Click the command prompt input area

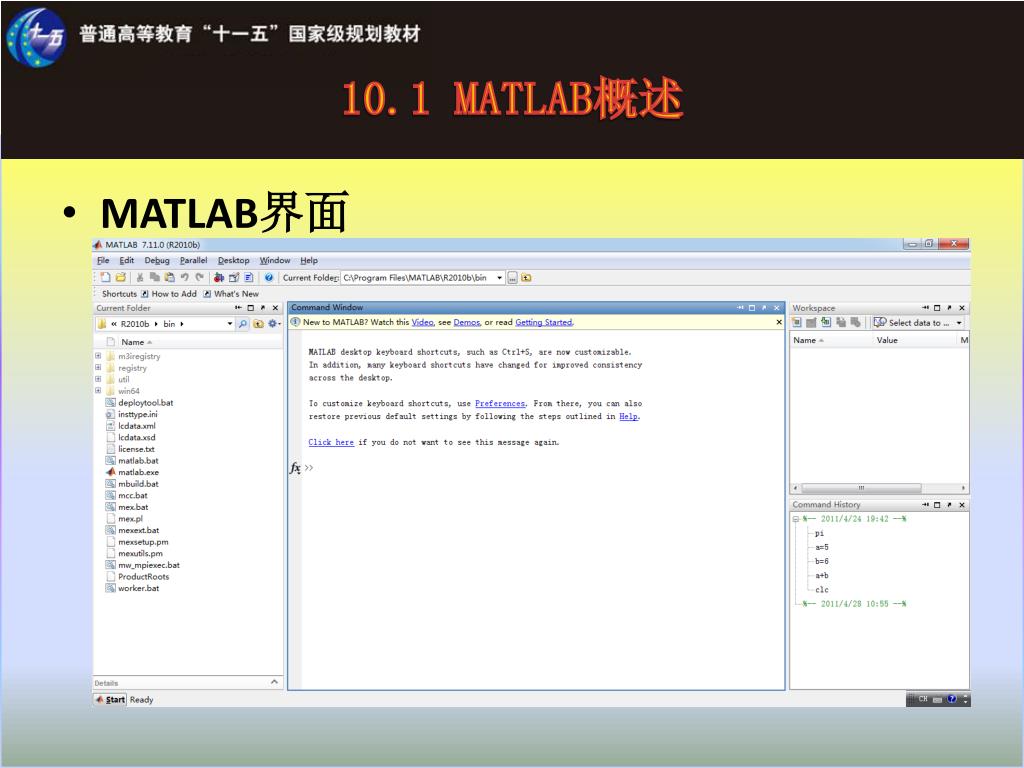(x=542, y=468)
